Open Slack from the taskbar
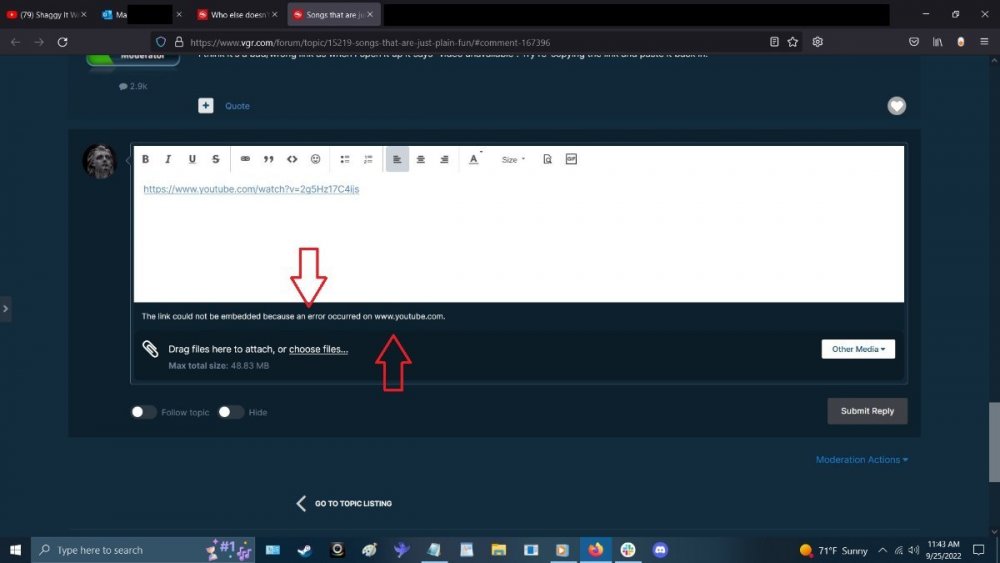The width and height of the screenshot is (1000, 563). pyautogui.click(x=628, y=550)
